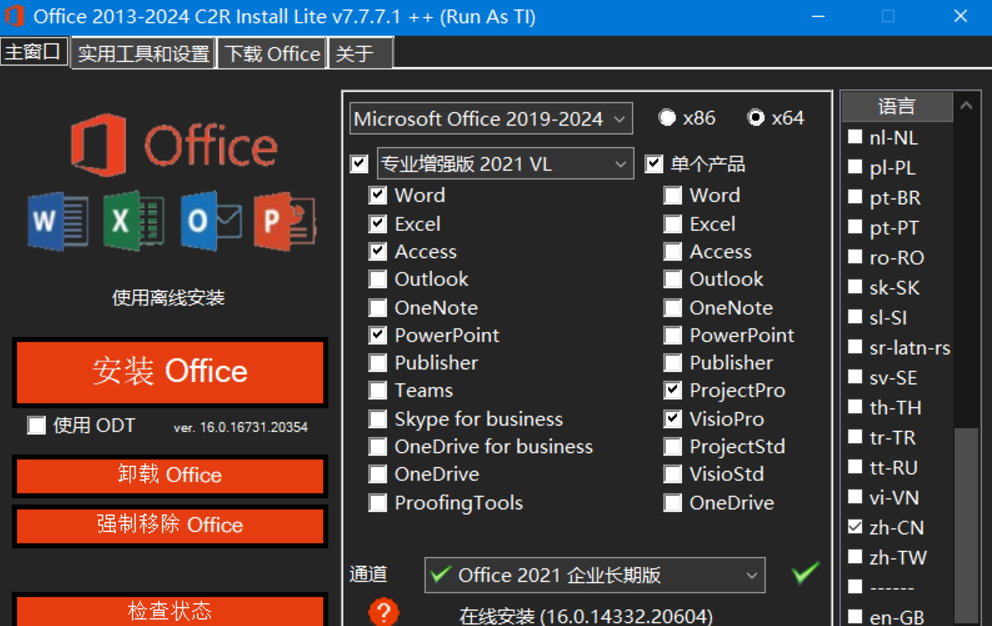Check the Teams checkbox
The image size is (992, 626).
point(378,390)
